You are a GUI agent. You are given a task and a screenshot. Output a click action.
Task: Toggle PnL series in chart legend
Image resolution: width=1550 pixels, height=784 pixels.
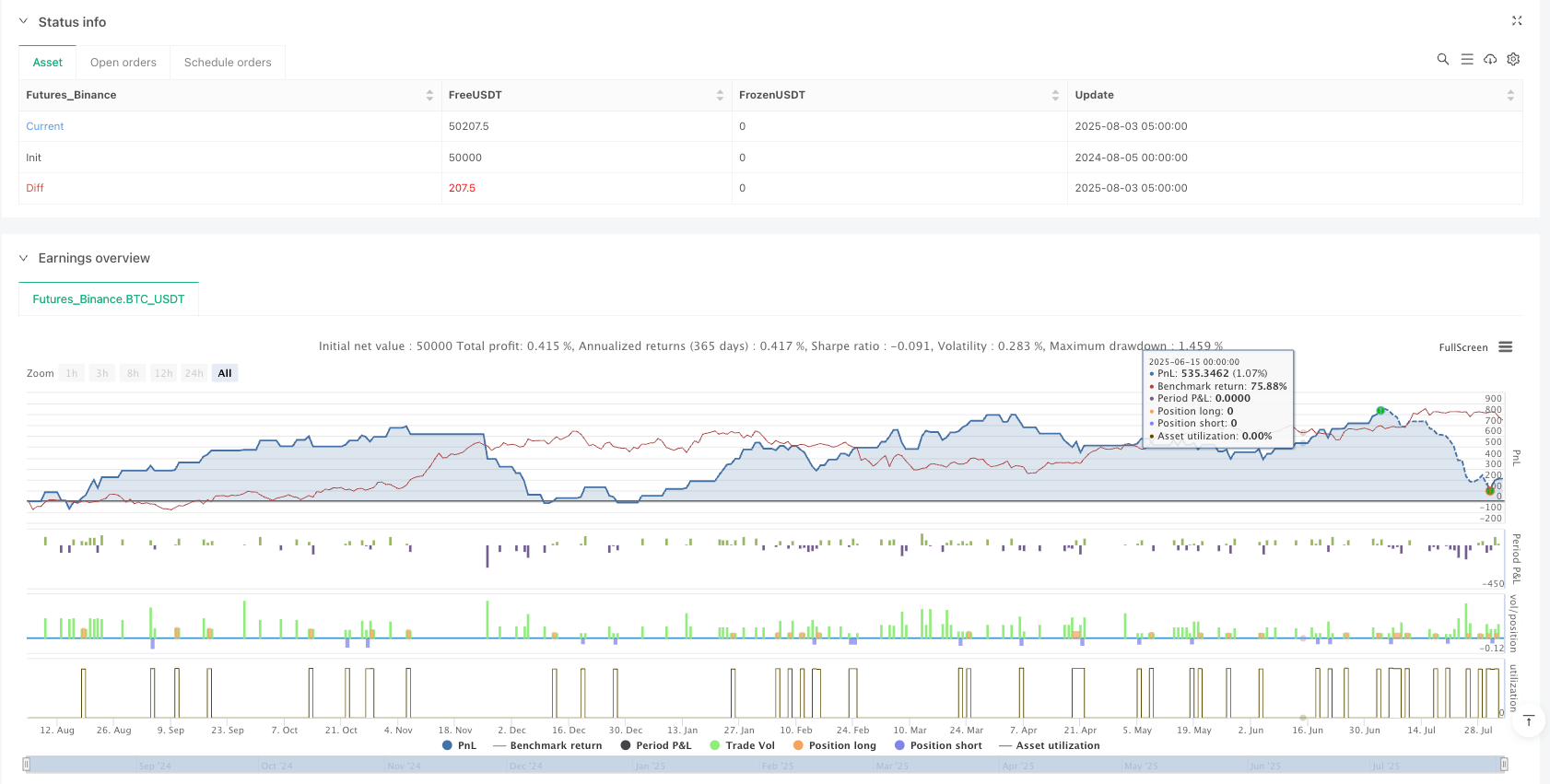[x=460, y=745]
